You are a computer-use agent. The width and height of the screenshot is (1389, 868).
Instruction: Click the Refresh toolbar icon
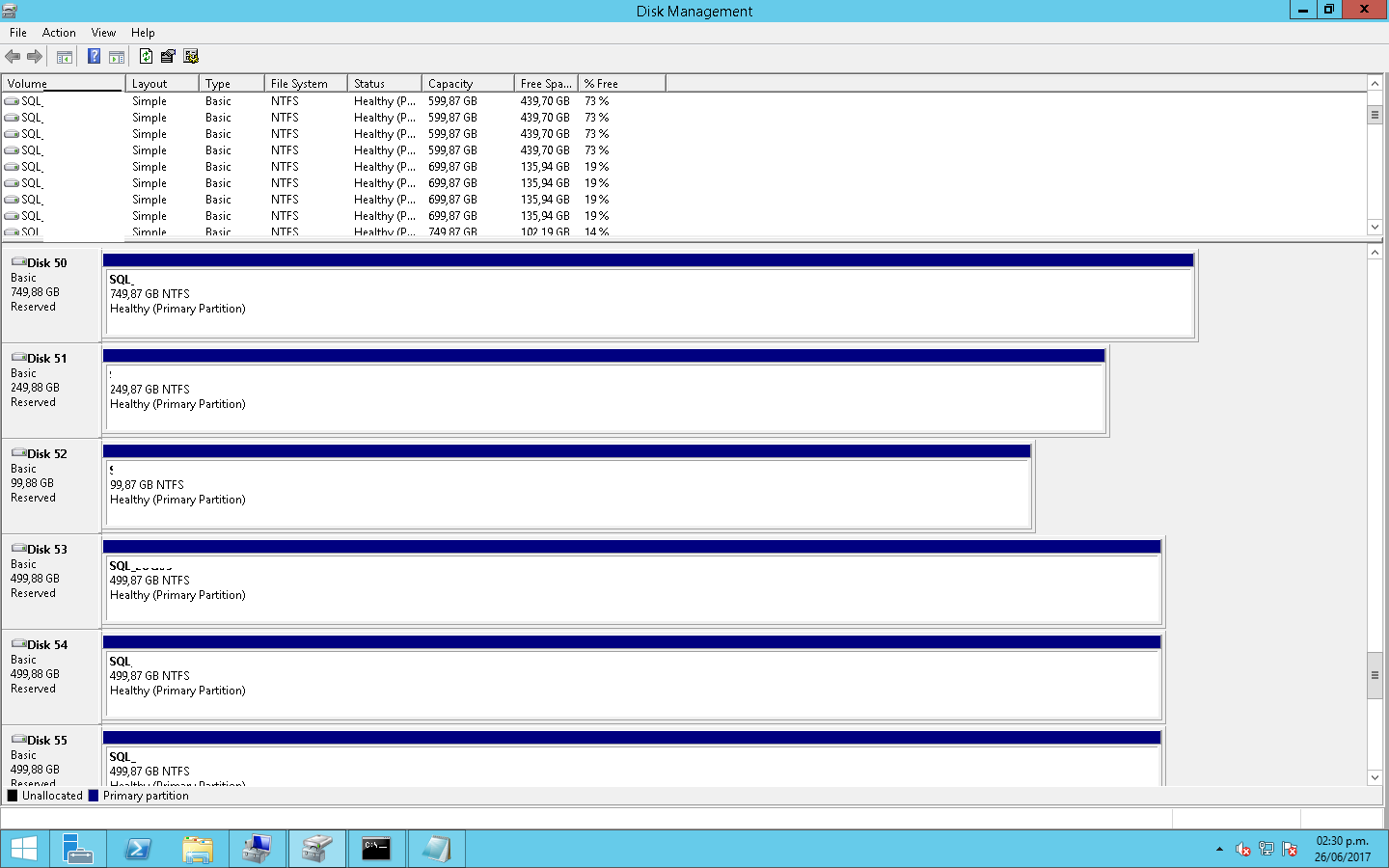tap(146, 57)
